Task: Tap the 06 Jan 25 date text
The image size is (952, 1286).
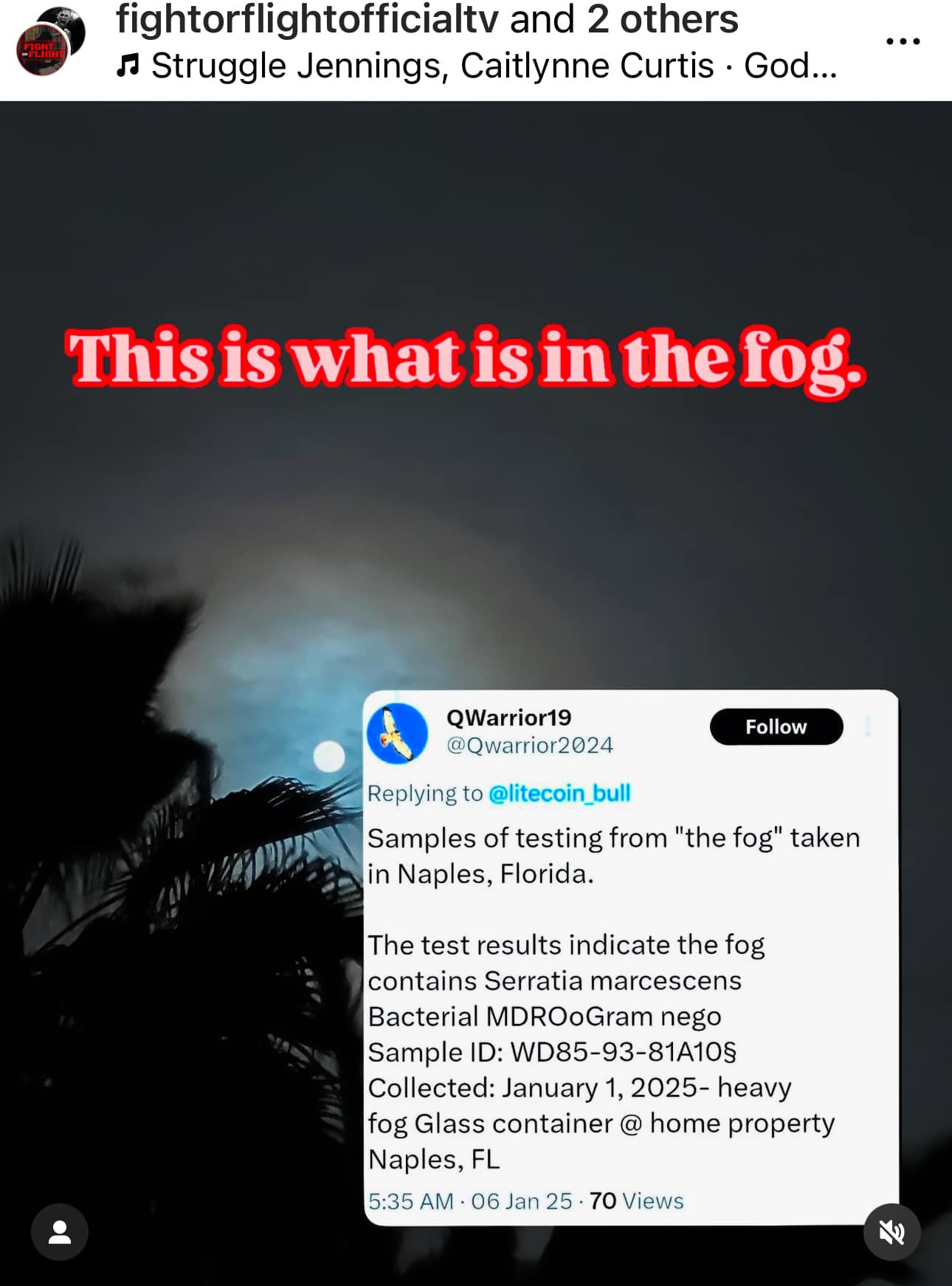Action: pos(521,1201)
